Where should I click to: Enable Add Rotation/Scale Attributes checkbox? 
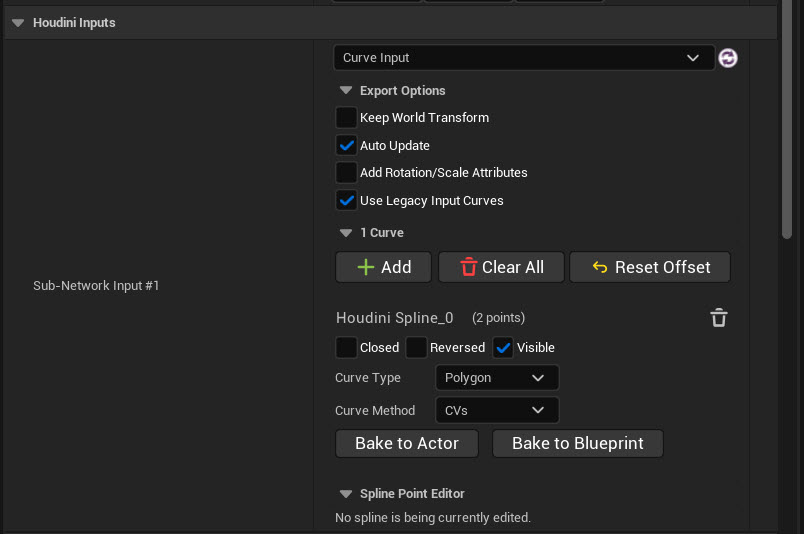pyautogui.click(x=346, y=172)
